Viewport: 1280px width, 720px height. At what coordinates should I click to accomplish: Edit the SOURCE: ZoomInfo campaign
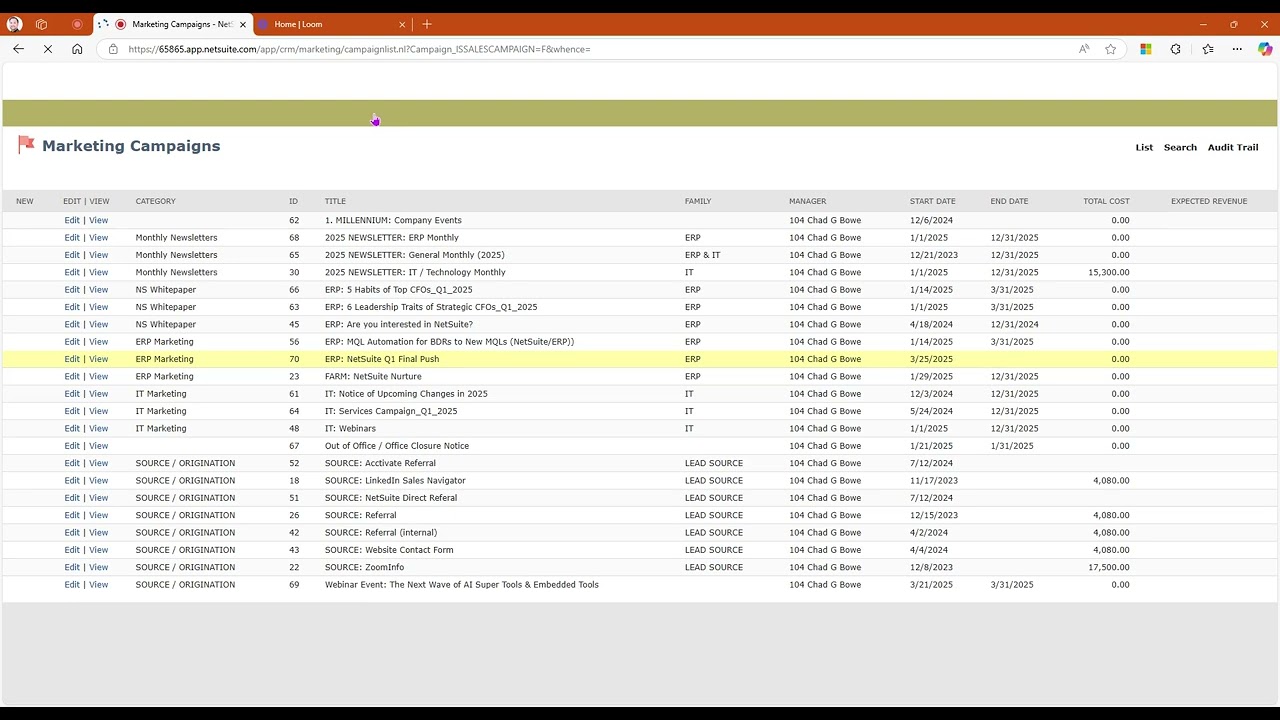click(x=72, y=567)
